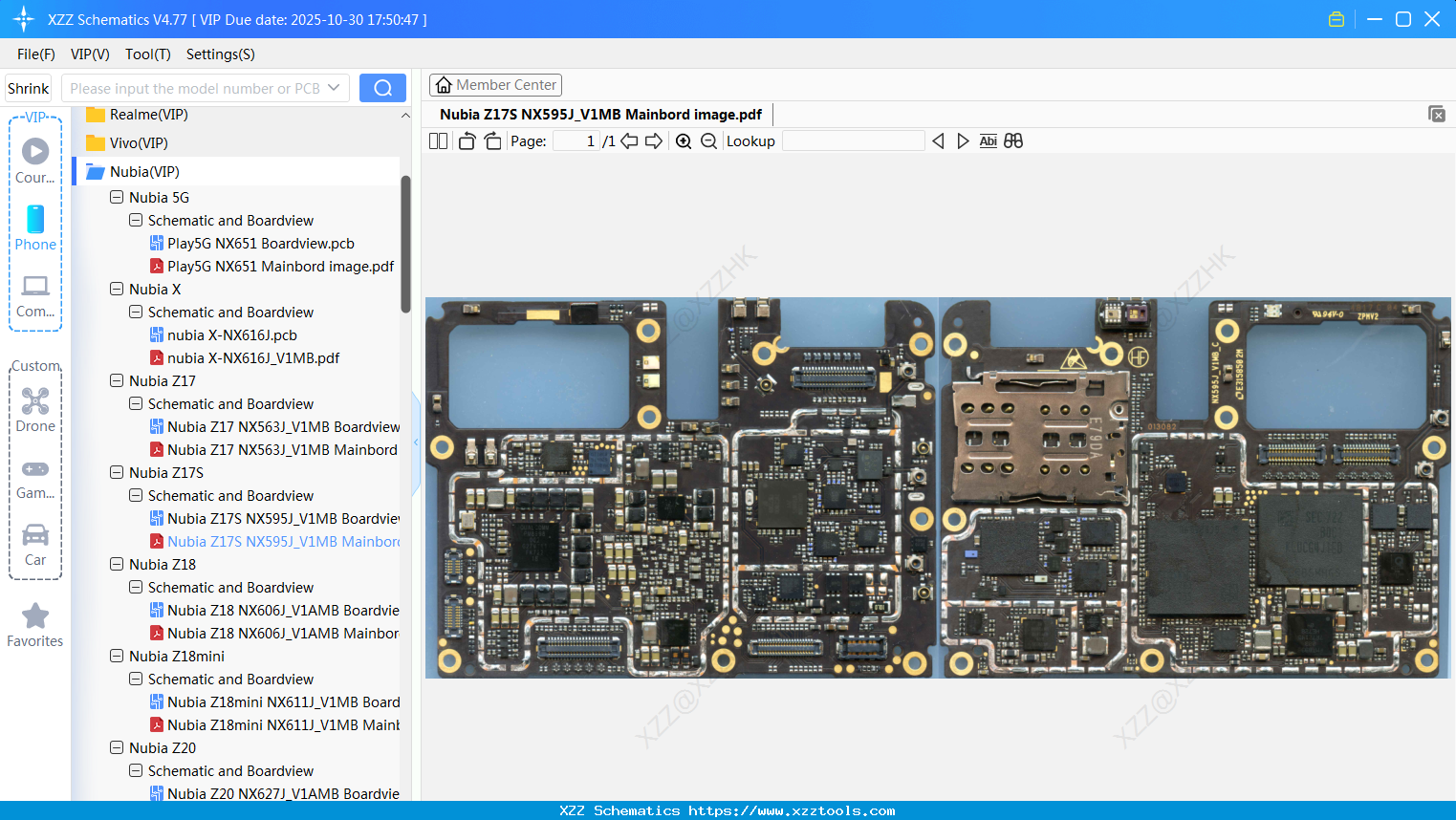Open the Tool menu
The image size is (1456, 820).
146,54
